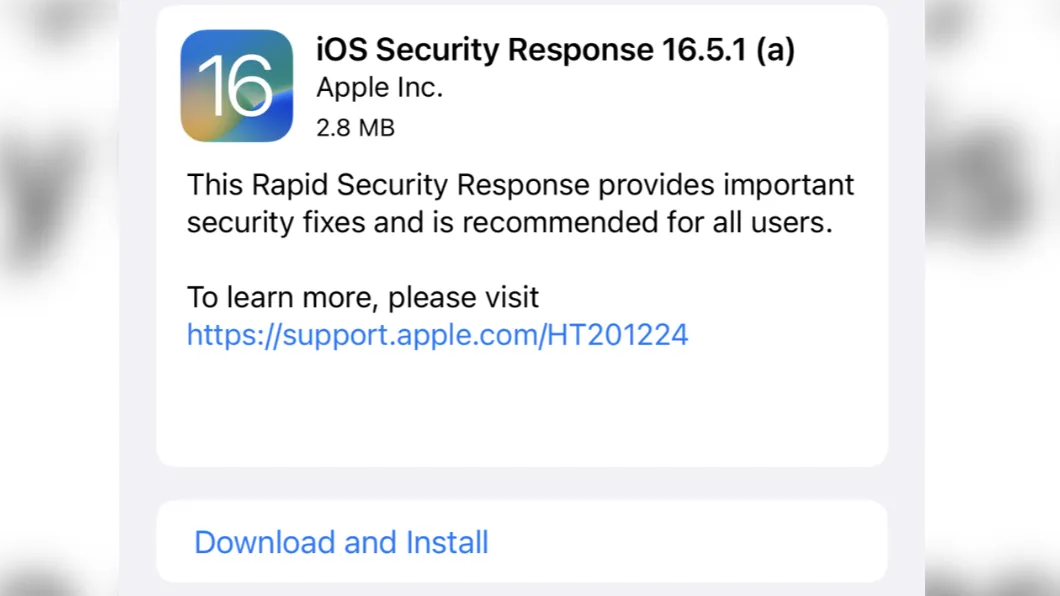The height and width of the screenshot is (596, 1060).
Task: Click the 2.8 MB file size text
Action: click(x=355, y=128)
